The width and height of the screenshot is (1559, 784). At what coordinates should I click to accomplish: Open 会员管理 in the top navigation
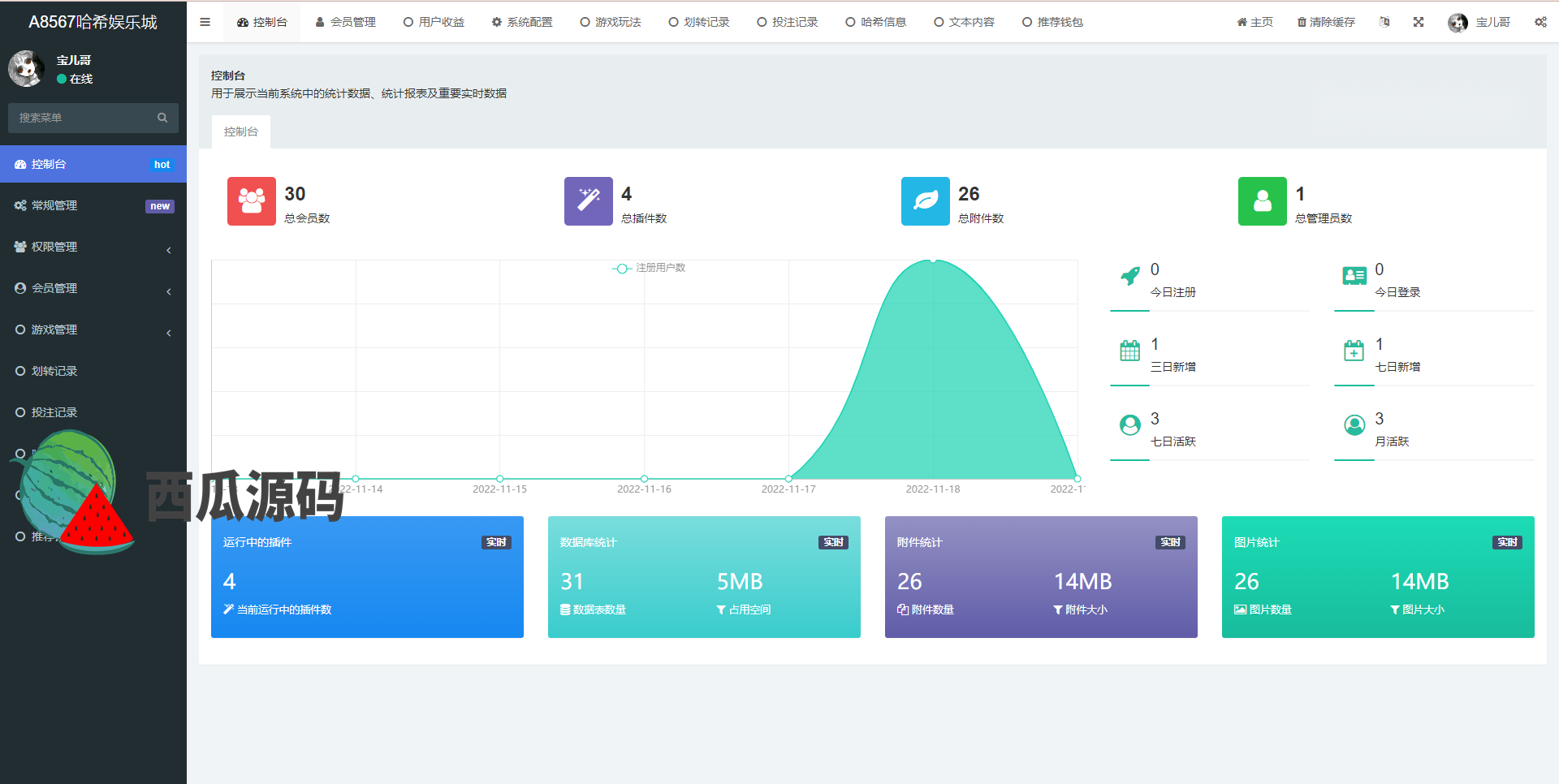345,22
